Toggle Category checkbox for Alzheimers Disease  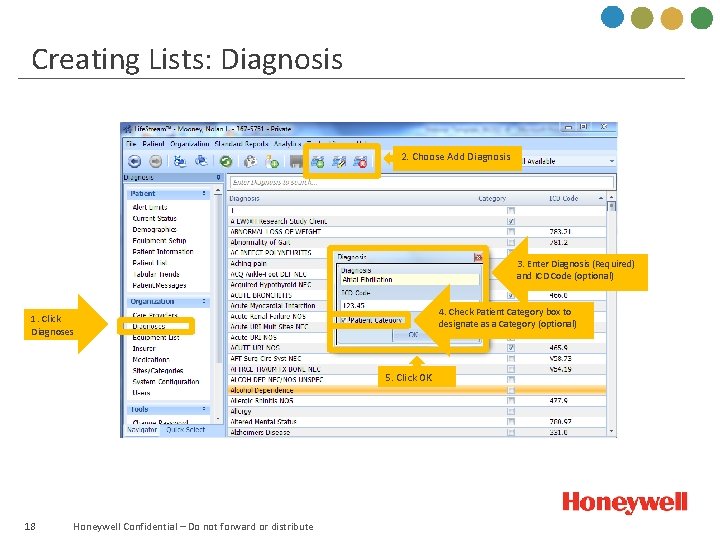point(511,432)
